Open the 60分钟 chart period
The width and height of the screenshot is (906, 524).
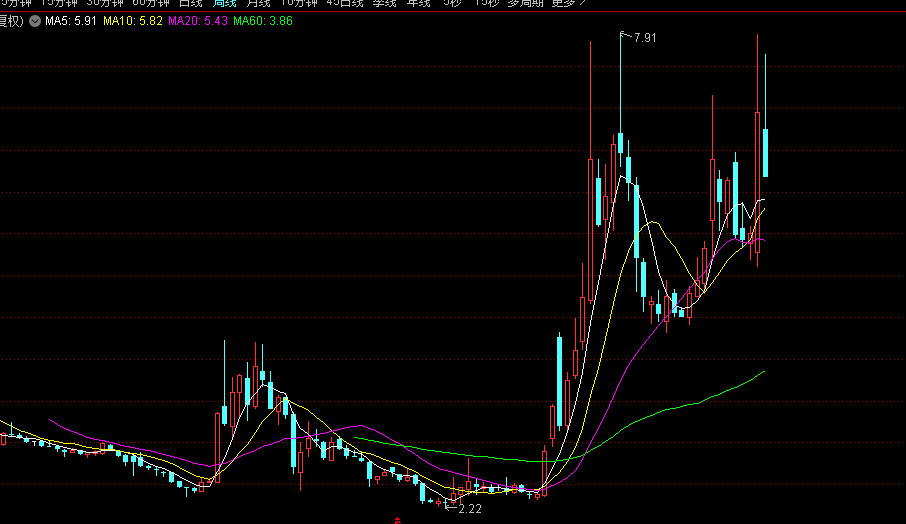tap(151, 3)
